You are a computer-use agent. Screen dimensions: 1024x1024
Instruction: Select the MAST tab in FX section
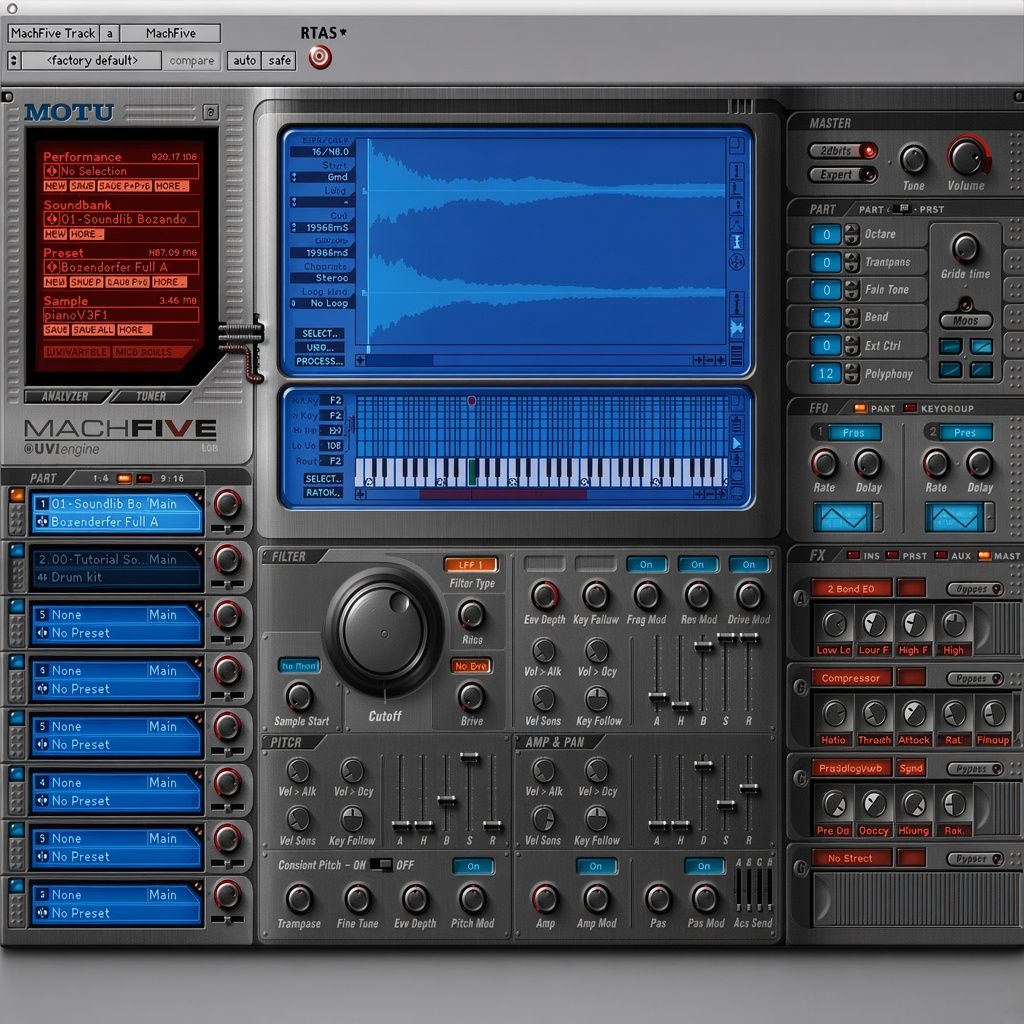[999, 556]
